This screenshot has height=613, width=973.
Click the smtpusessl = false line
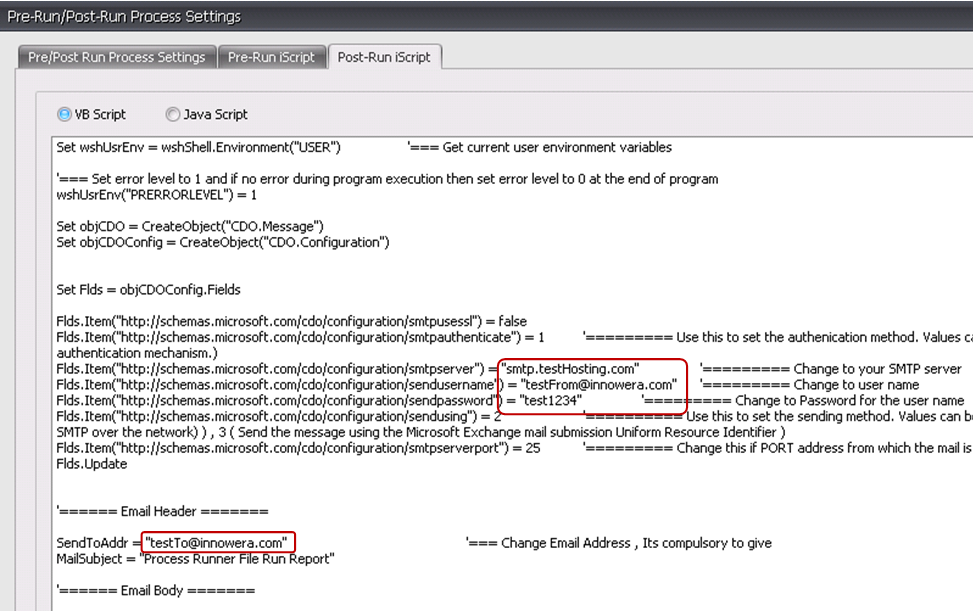[x=291, y=321]
